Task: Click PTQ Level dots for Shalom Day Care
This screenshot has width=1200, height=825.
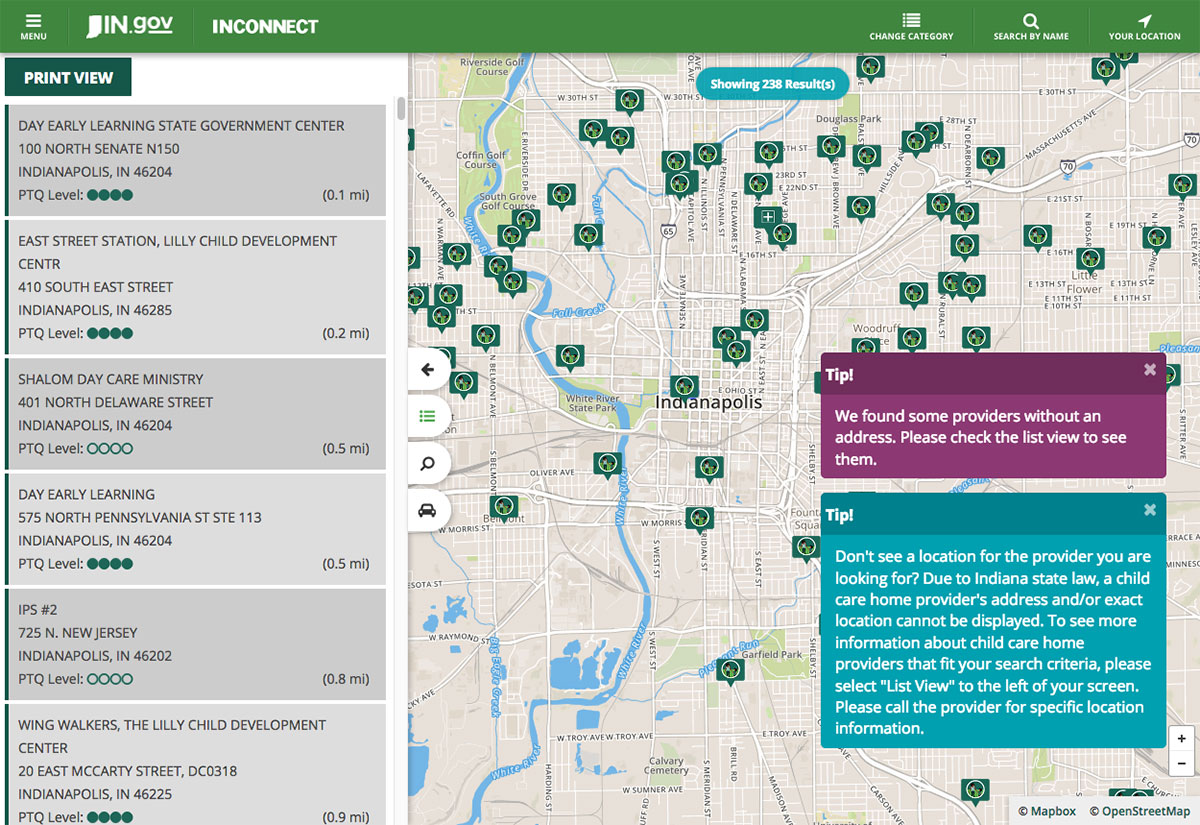Action: 110,449
